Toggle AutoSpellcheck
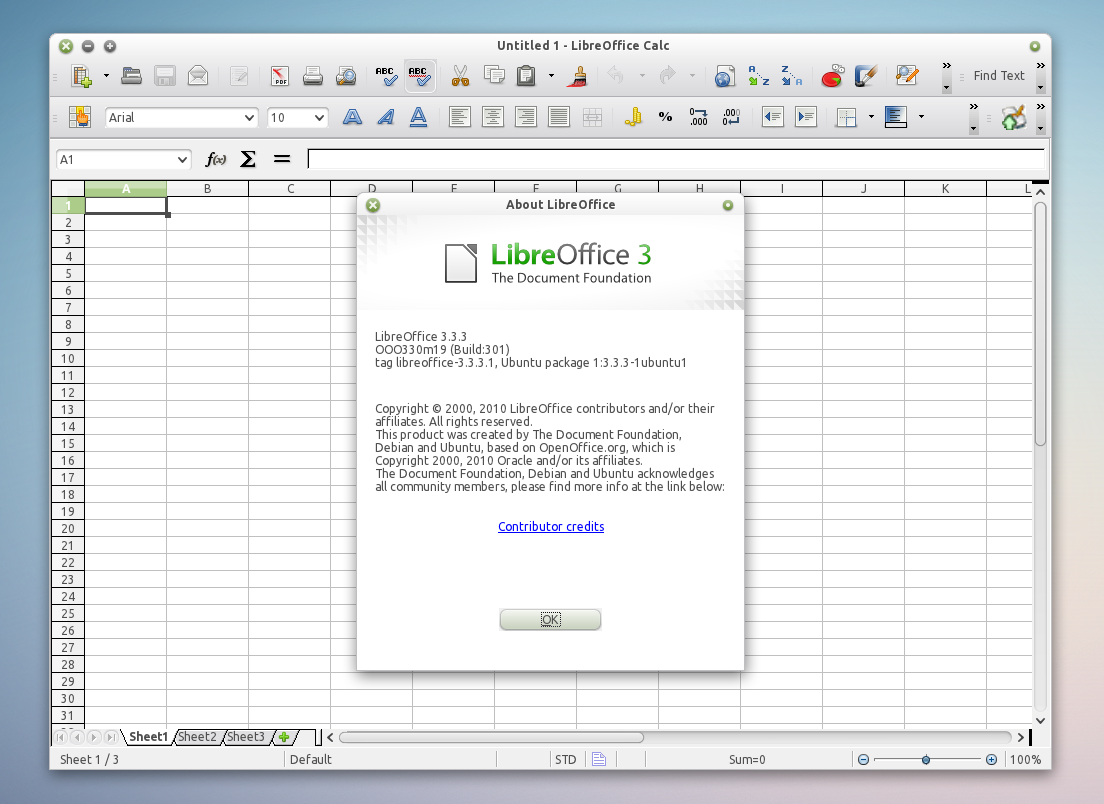 (419, 76)
